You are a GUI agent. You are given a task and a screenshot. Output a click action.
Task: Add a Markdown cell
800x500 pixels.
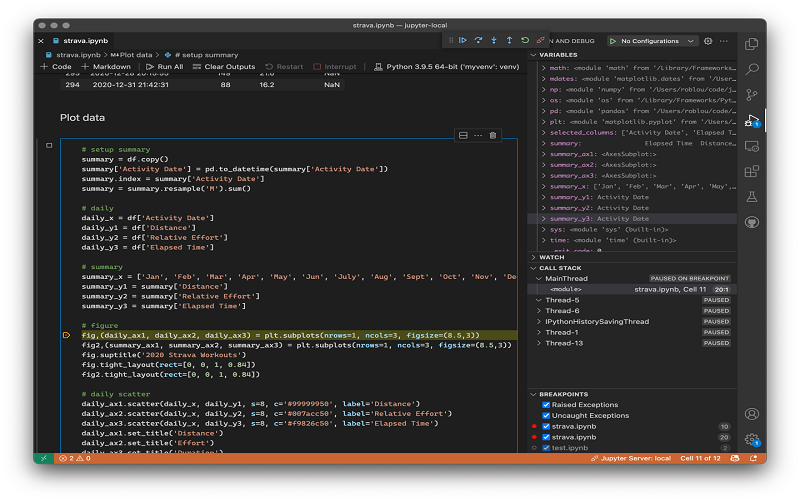(x=106, y=67)
